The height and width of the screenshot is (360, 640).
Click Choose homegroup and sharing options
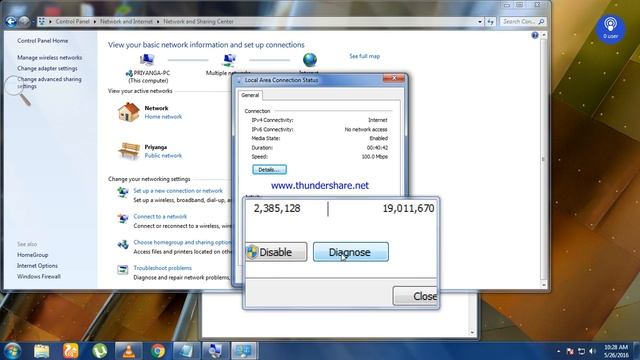coord(182,242)
